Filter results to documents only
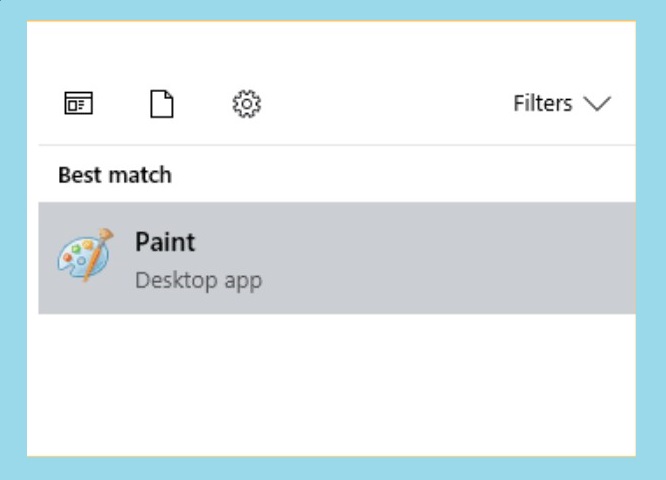The image size is (666, 480). pyautogui.click(x=162, y=104)
